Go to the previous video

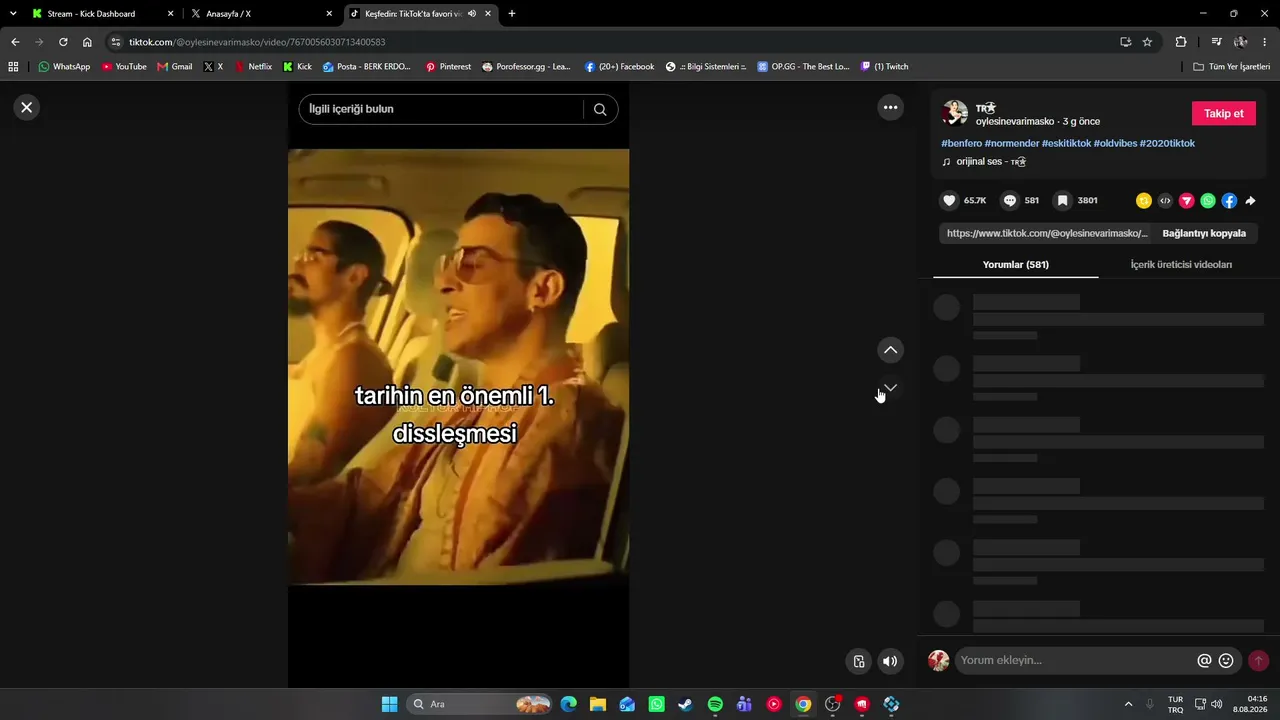tap(890, 350)
